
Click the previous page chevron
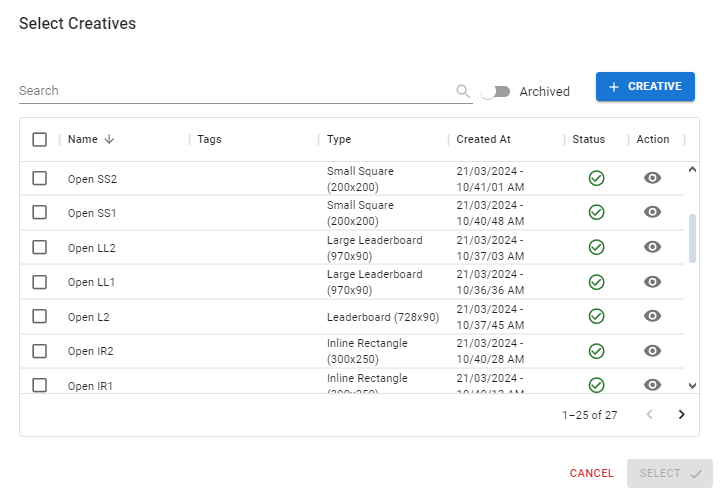pyautogui.click(x=649, y=414)
